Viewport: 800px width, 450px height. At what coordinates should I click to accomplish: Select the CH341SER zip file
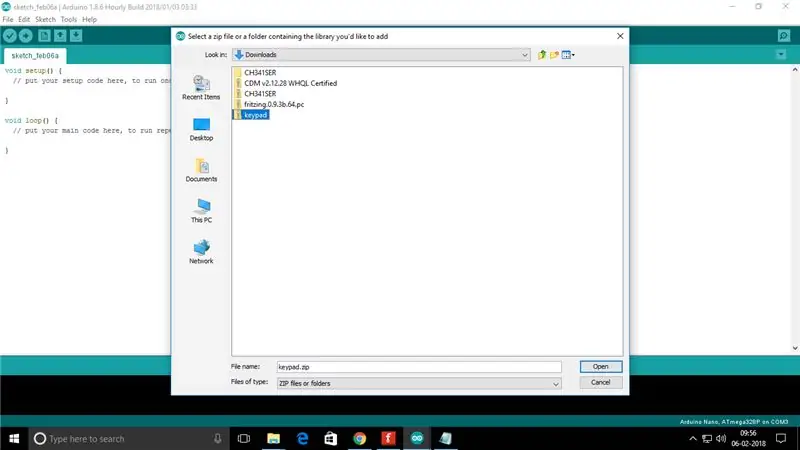click(x=255, y=94)
